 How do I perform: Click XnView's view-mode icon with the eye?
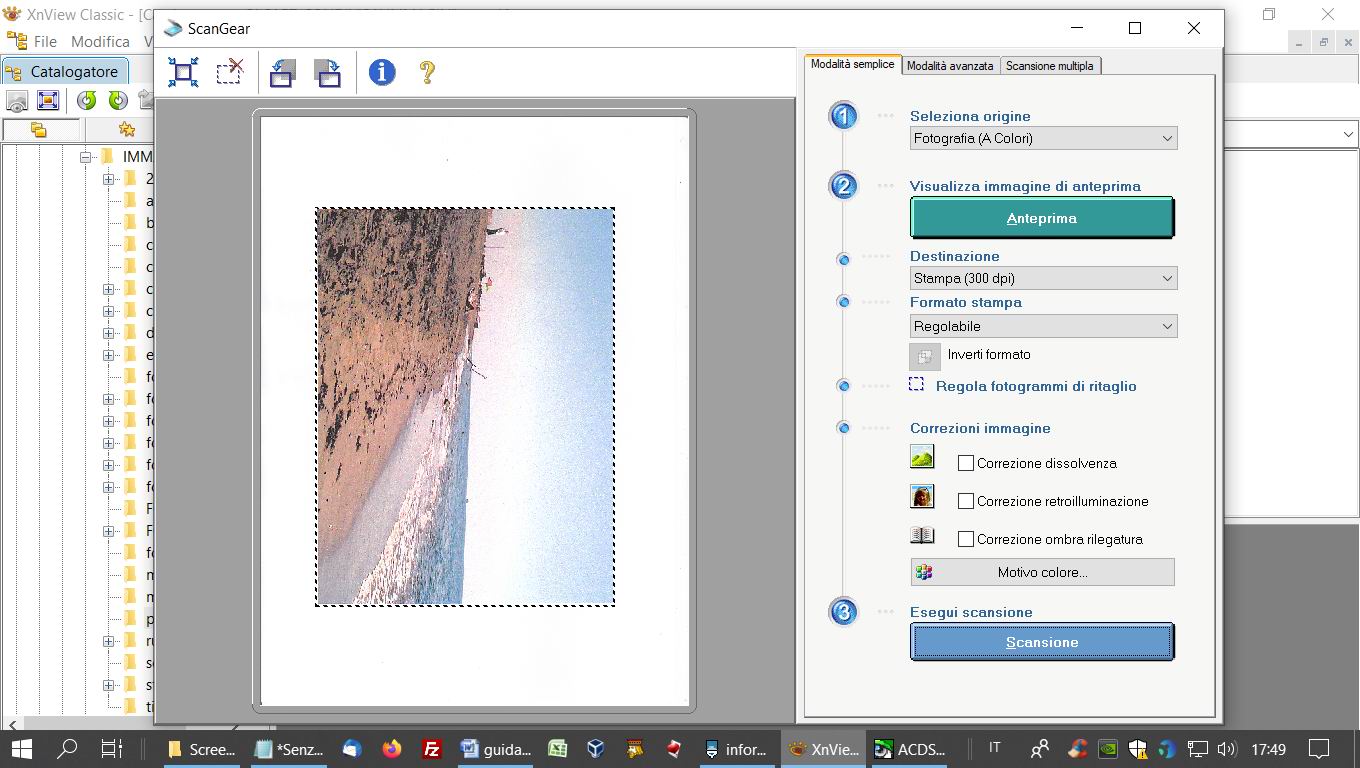point(17,101)
